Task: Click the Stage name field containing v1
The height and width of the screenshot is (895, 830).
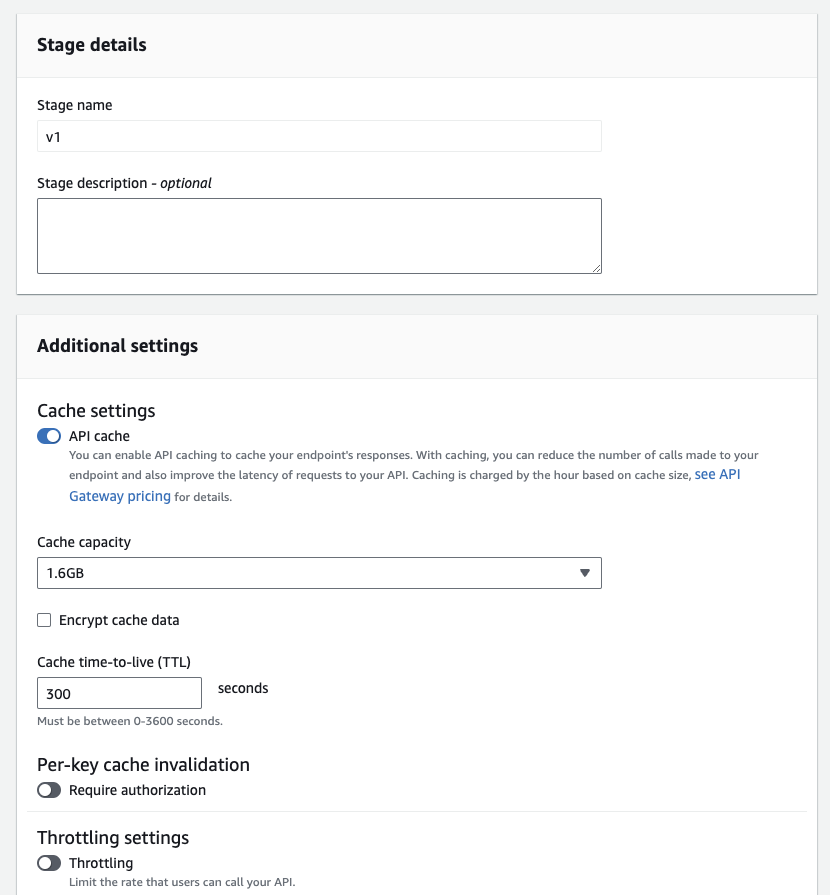Action: (318, 136)
